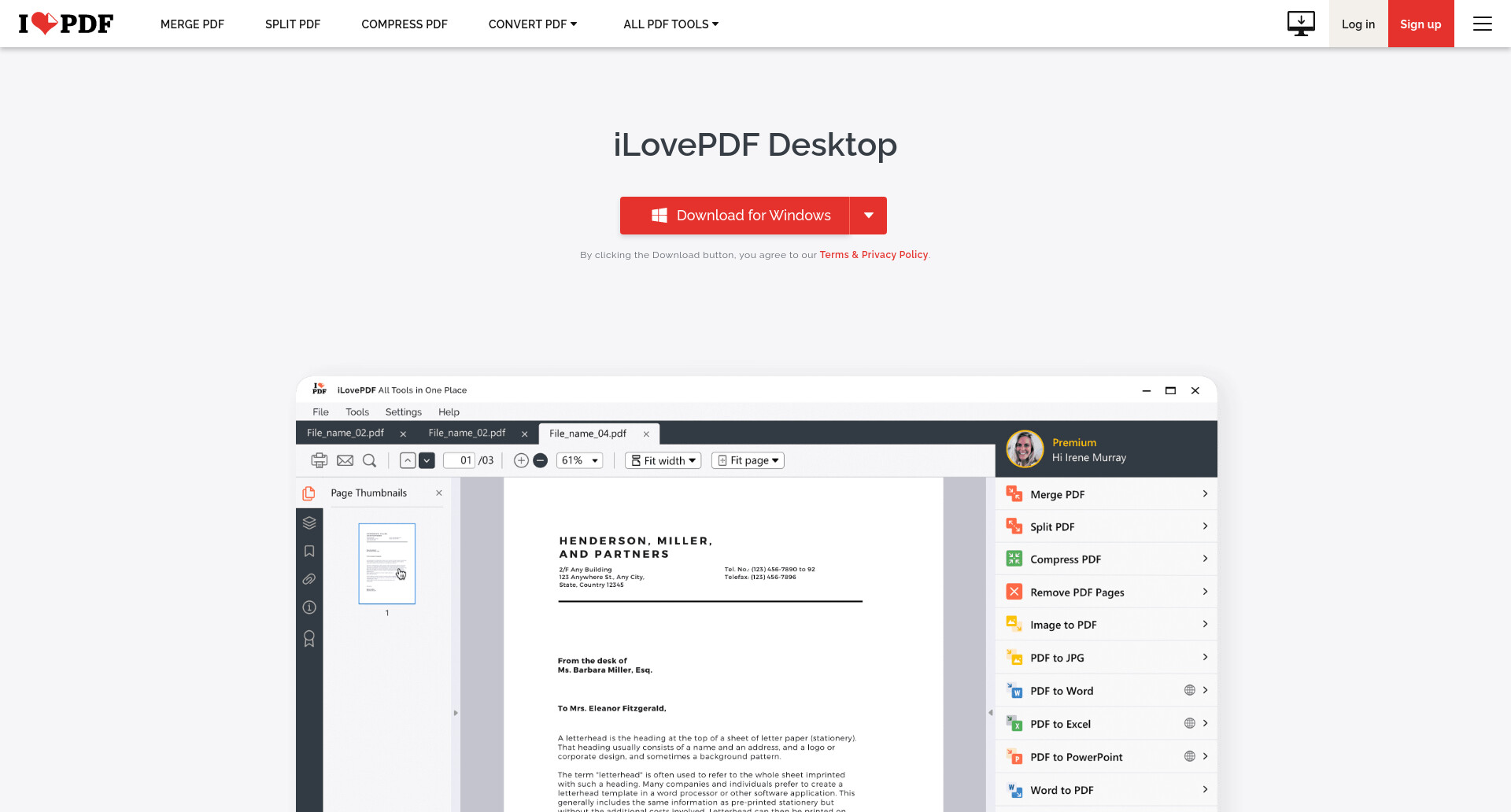The height and width of the screenshot is (812, 1511).
Task: Click Irene Murray's profile avatar
Action: (x=1025, y=449)
